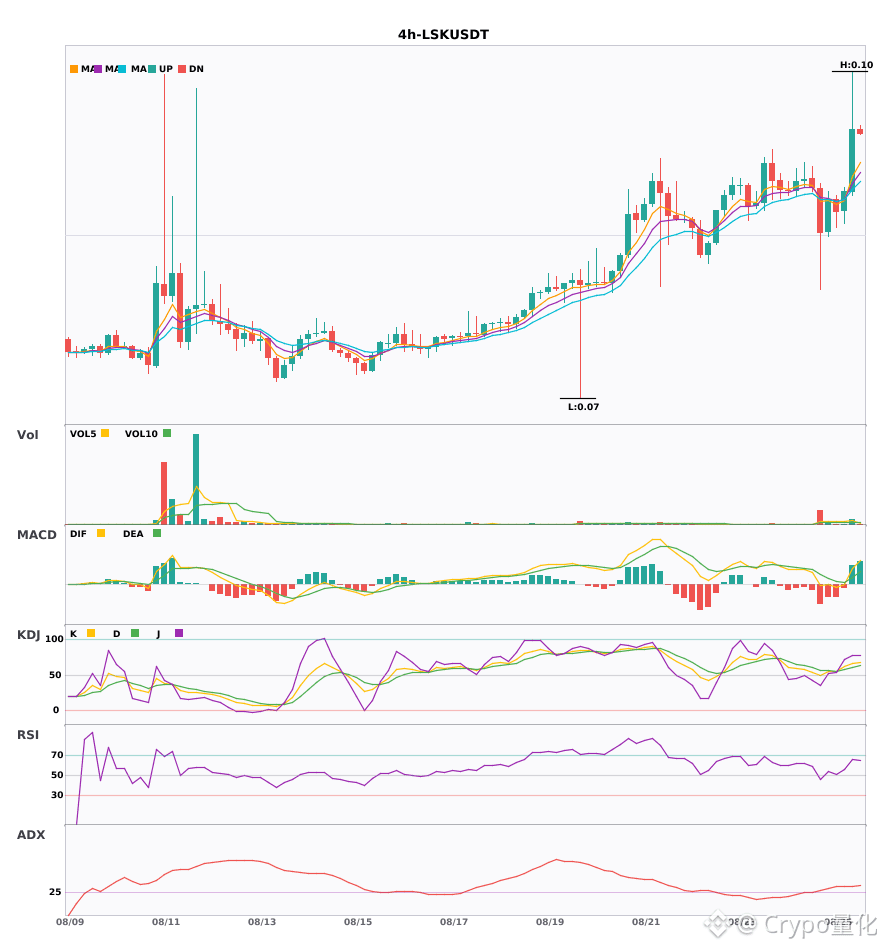The height and width of the screenshot is (950, 885).
Task: Click the DIF legend text
Action: [x=78, y=534]
